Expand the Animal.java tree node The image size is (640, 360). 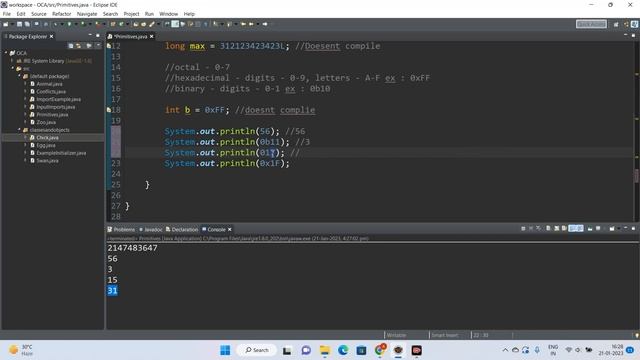pyautogui.click(x=25, y=84)
